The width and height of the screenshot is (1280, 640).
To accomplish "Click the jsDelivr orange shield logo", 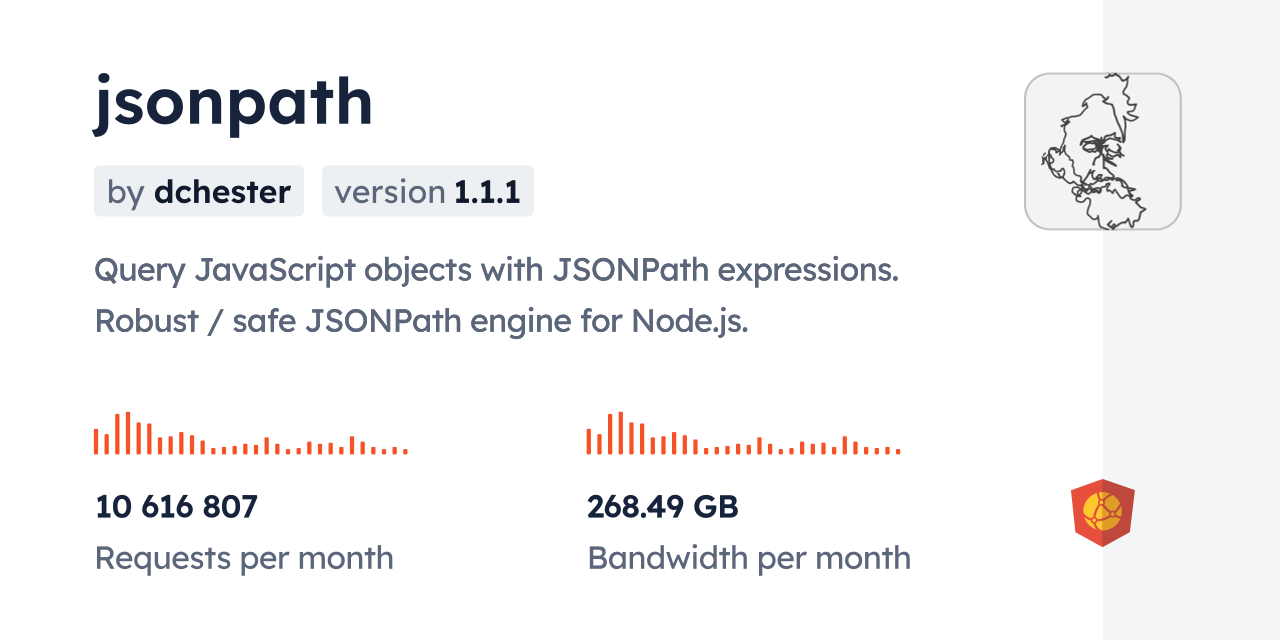I will pyautogui.click(x=1102, y=513).
